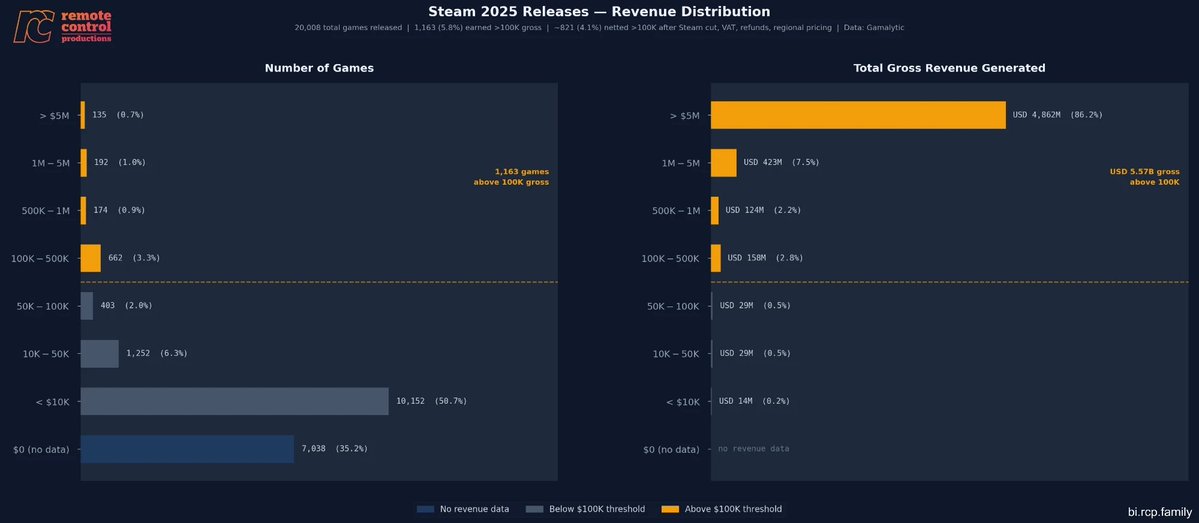Click the $0 (no data) axis label in Number of Games
1199x523 pixels.
(41, 450)
